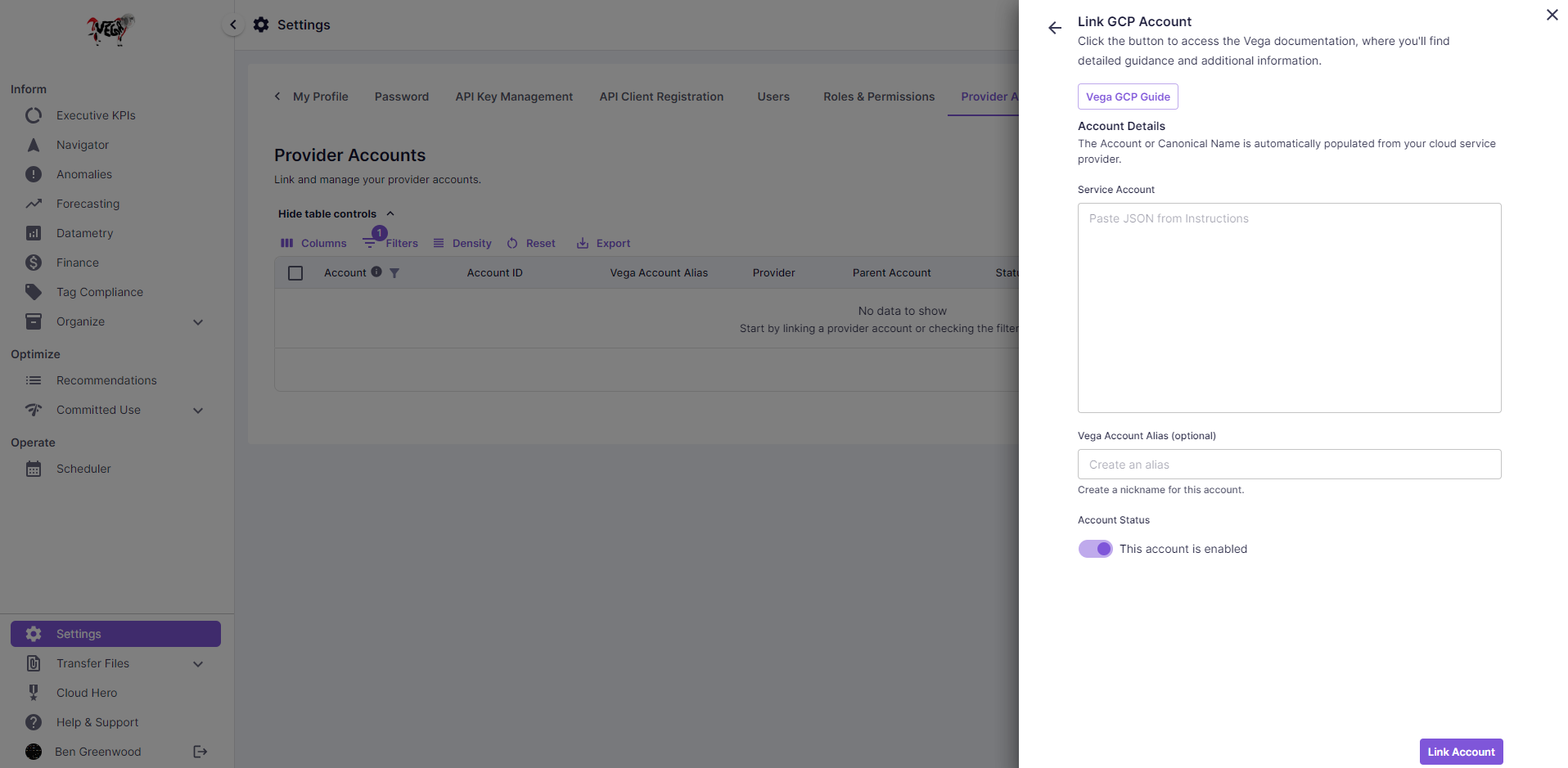The width and height of the screenshot is (1568, 768).
Task: Click the Vega logo in sidebar
Action: click(110, 29)
